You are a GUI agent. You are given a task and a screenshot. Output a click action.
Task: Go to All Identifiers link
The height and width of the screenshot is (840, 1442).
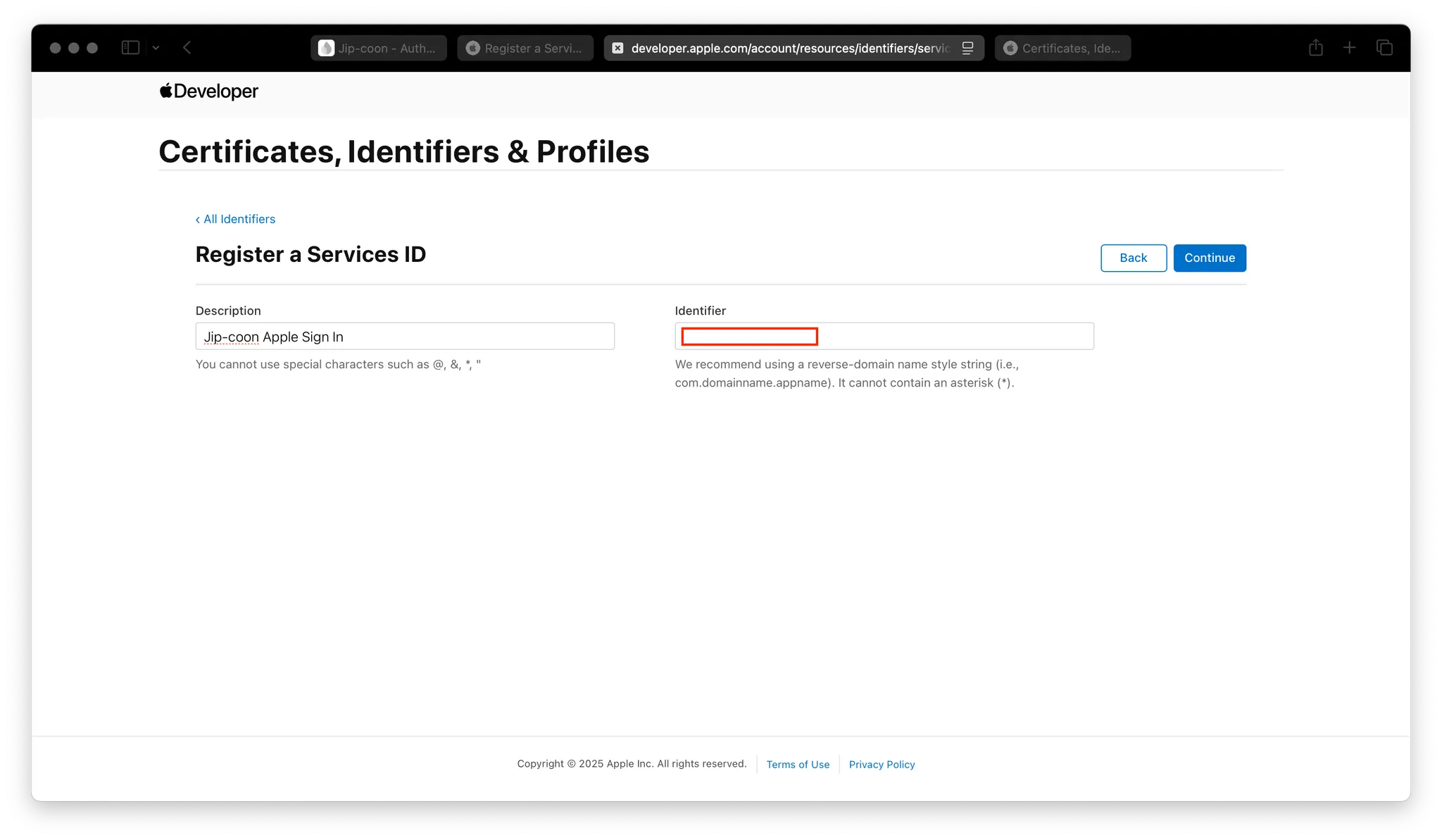(236, 219)
